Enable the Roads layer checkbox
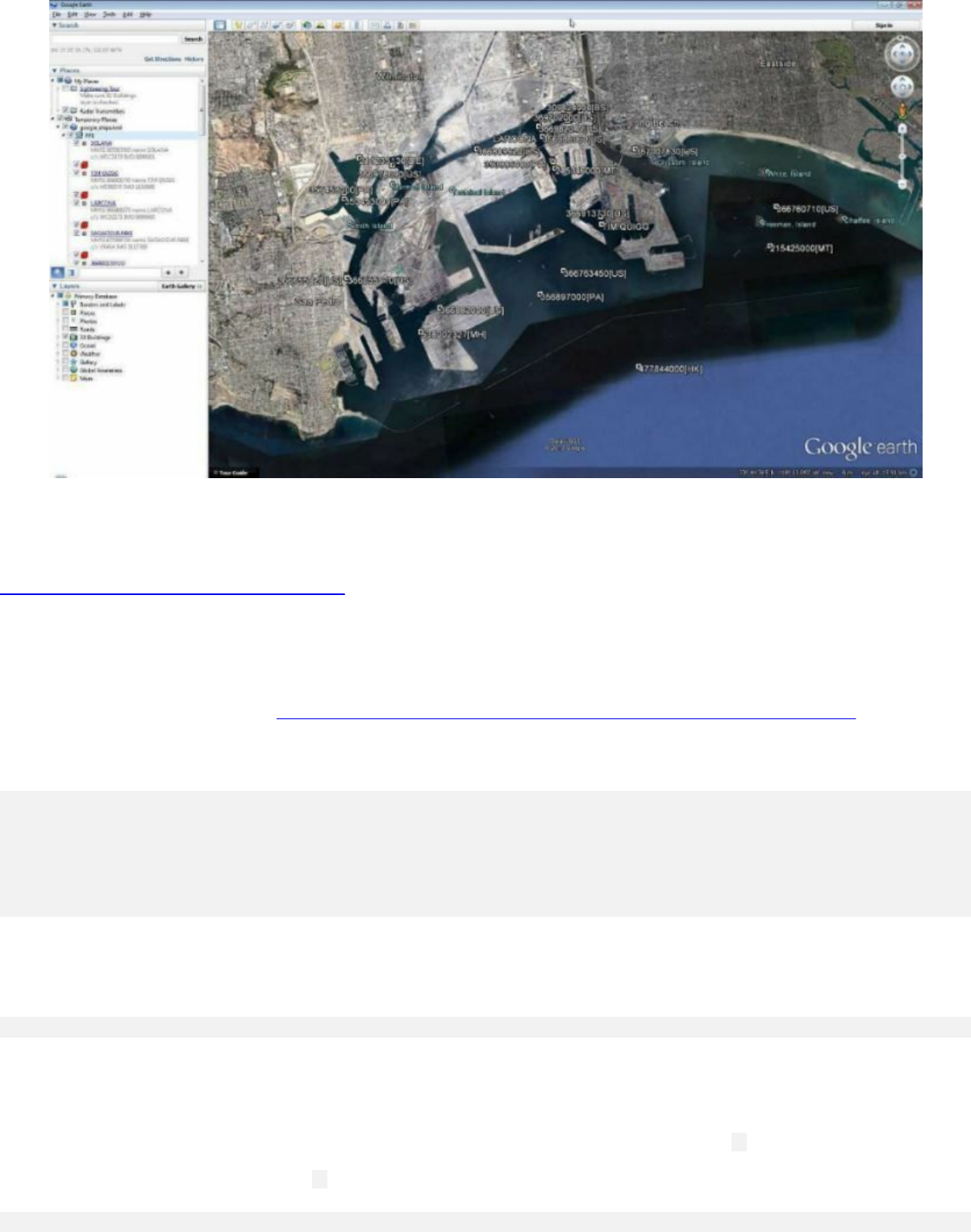 tap(65, 329)
